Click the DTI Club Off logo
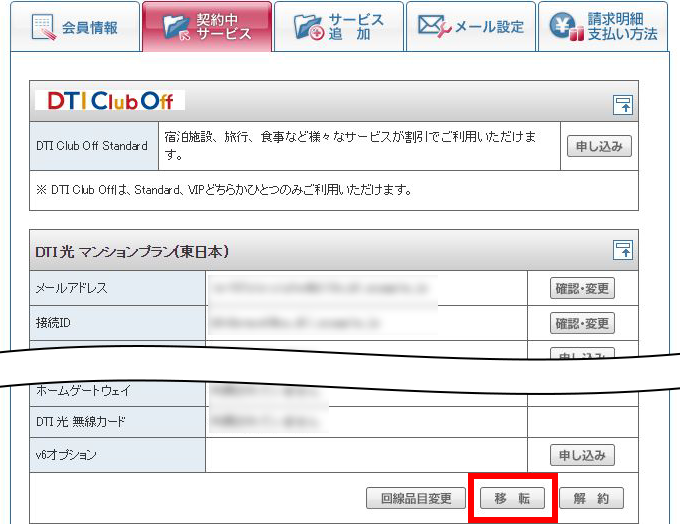 (110, 101)
